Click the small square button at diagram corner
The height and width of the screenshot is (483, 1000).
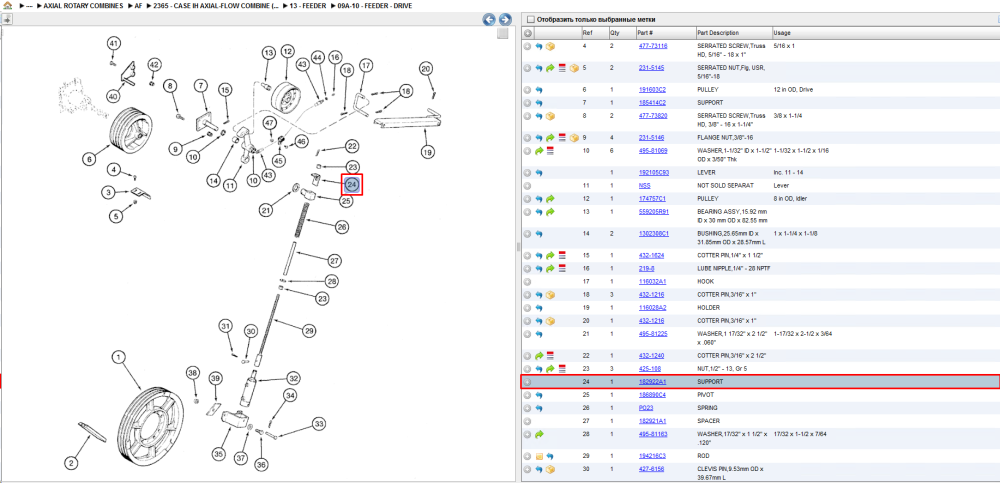pos(503,33)
